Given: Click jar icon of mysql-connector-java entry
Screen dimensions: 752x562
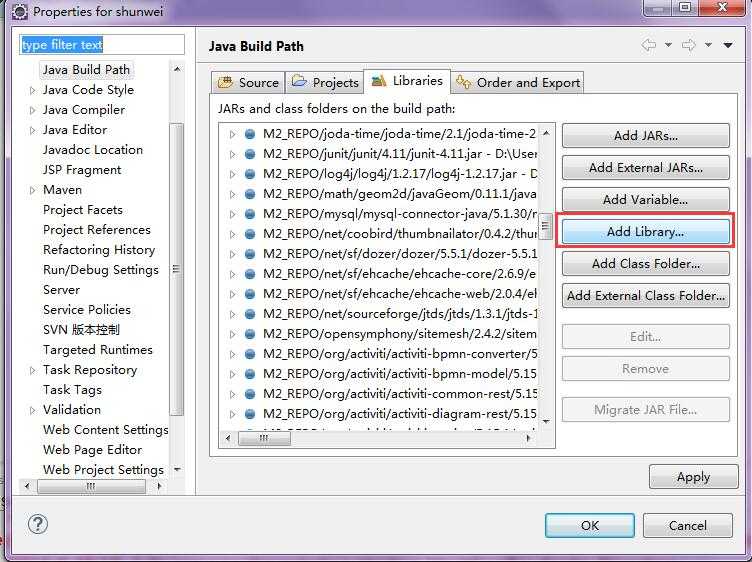Looking at the screenshot, I should (250, 214).
